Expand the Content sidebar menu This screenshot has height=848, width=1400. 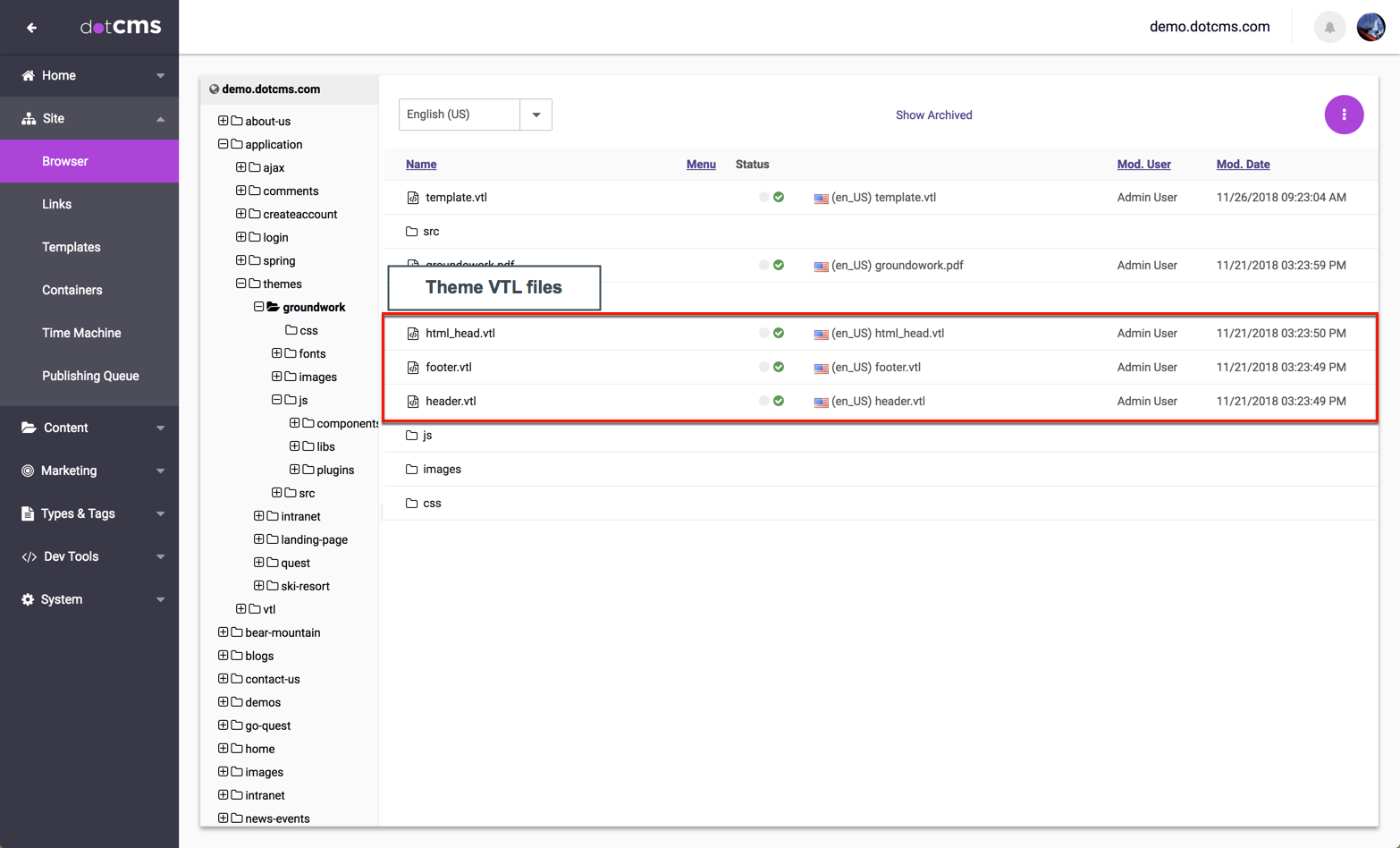89,428
